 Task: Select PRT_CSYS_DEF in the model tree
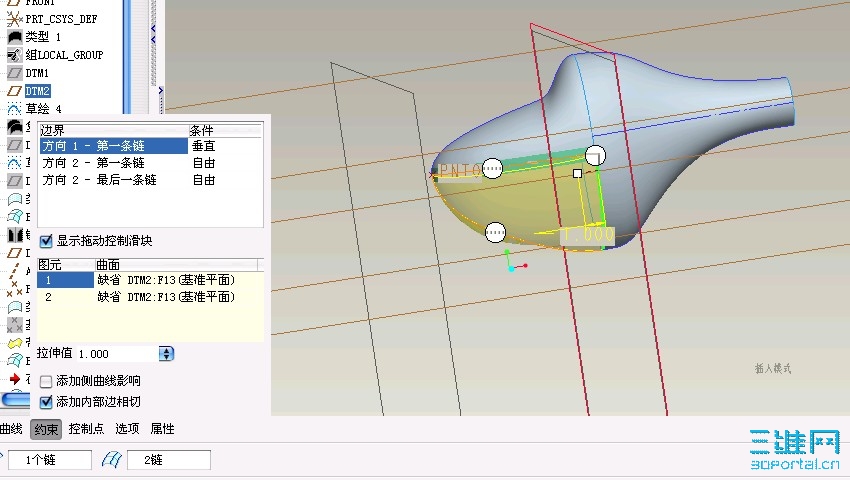(61, 19)
